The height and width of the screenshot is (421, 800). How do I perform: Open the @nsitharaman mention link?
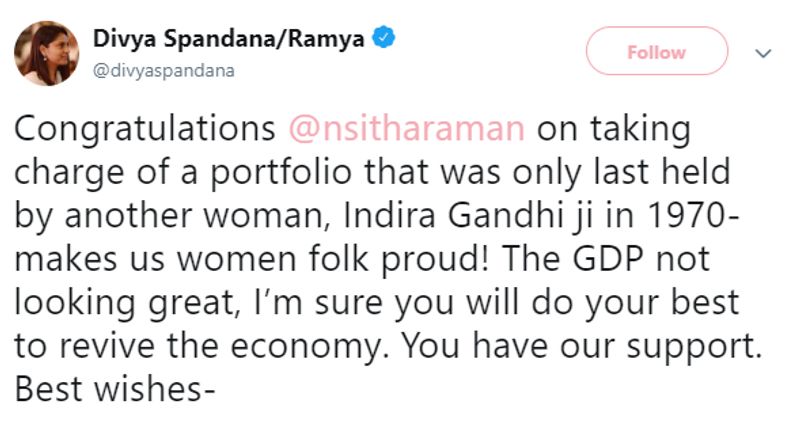(408, 130)
